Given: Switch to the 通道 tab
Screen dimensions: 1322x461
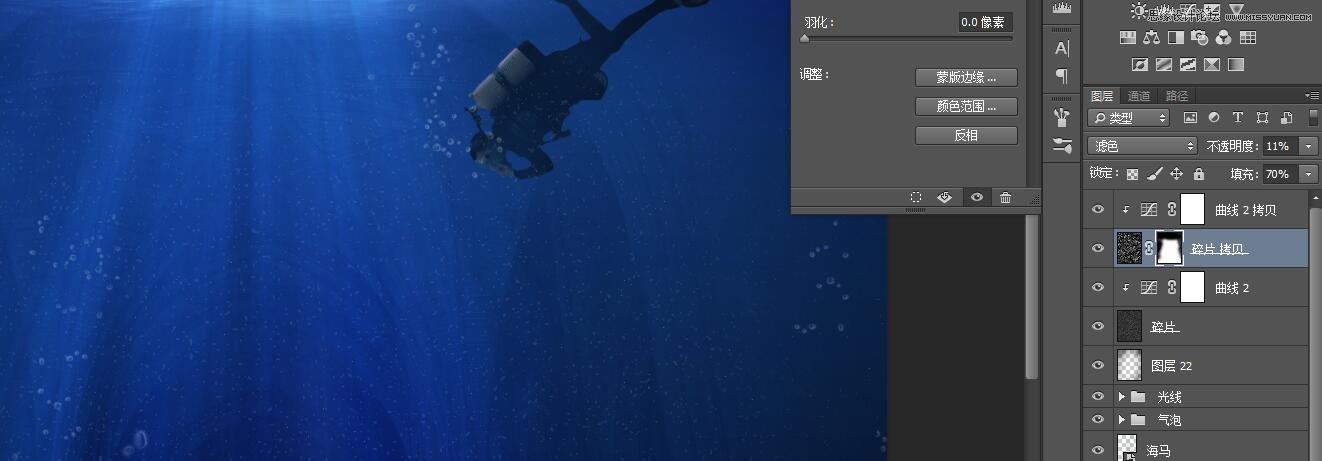Looking at the screenshot, I should coord(1139,96).
